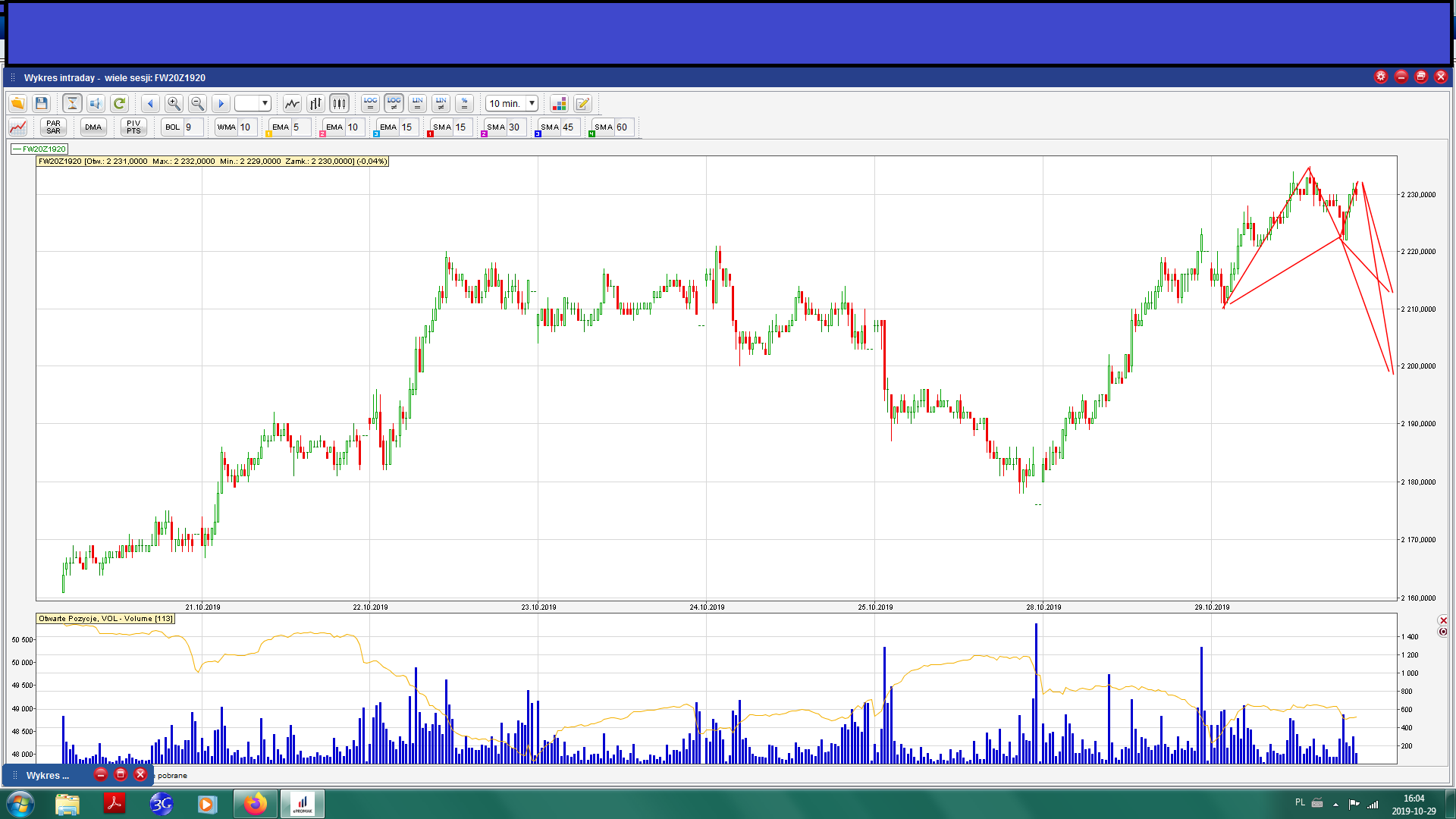Select the FW20Z1920 legend tab

click(39, 149)
